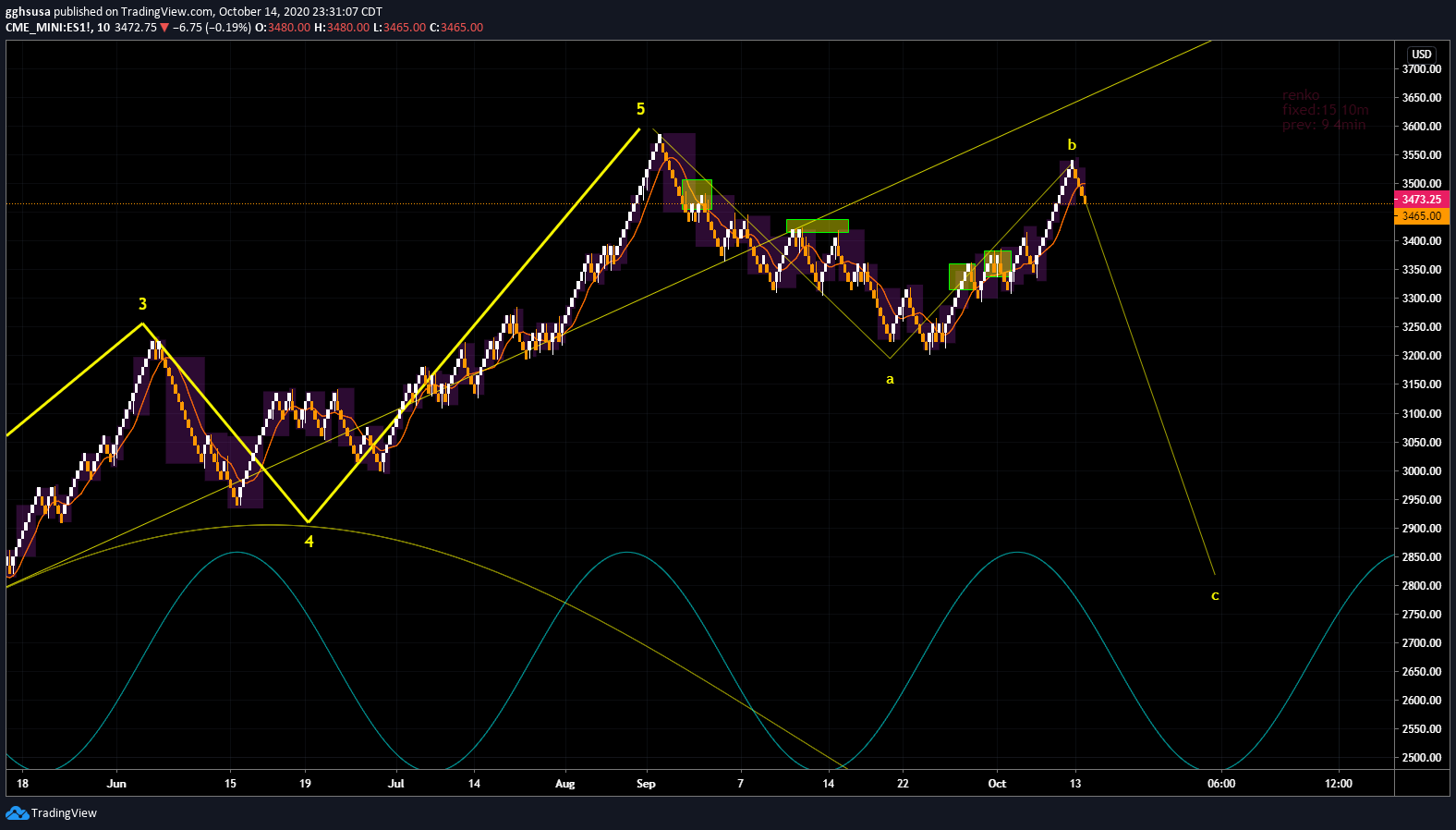This screenshot has height=830, width=1456.
Task: Click the 3000.00 price axis label
Action: click(x=1422, y=471)
